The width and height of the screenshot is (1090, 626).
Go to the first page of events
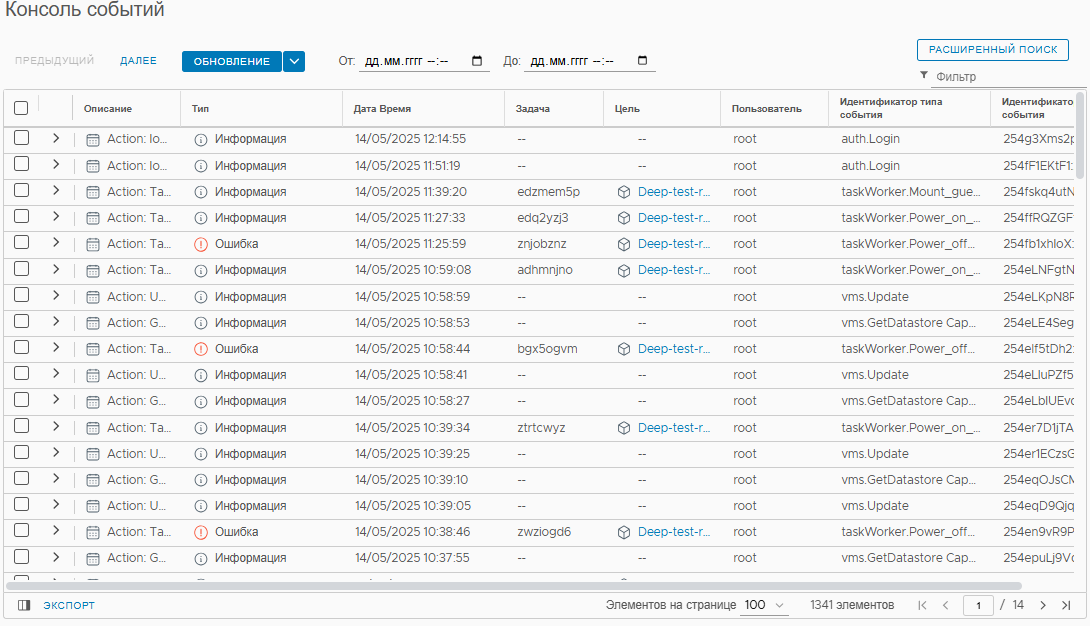[922, 605]
